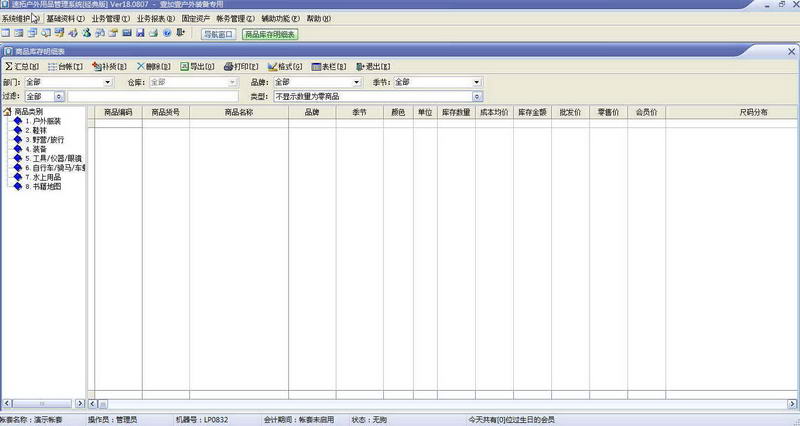Open 帮助 help menu
800x426 pixels.
[x=318, y=18]
